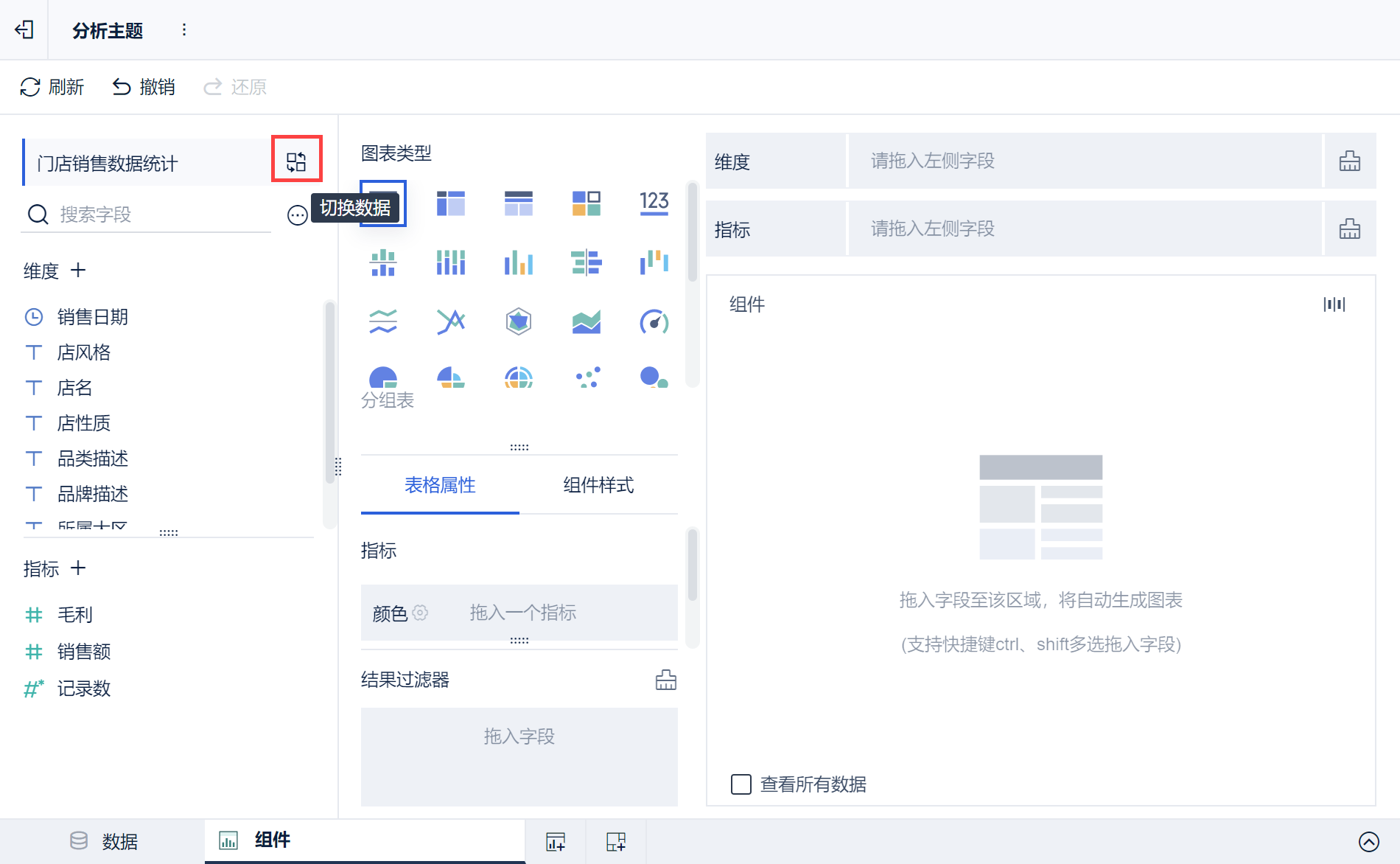Open the circled ellipsis field options
The image size is (1400, 864).
coord(297,215)
